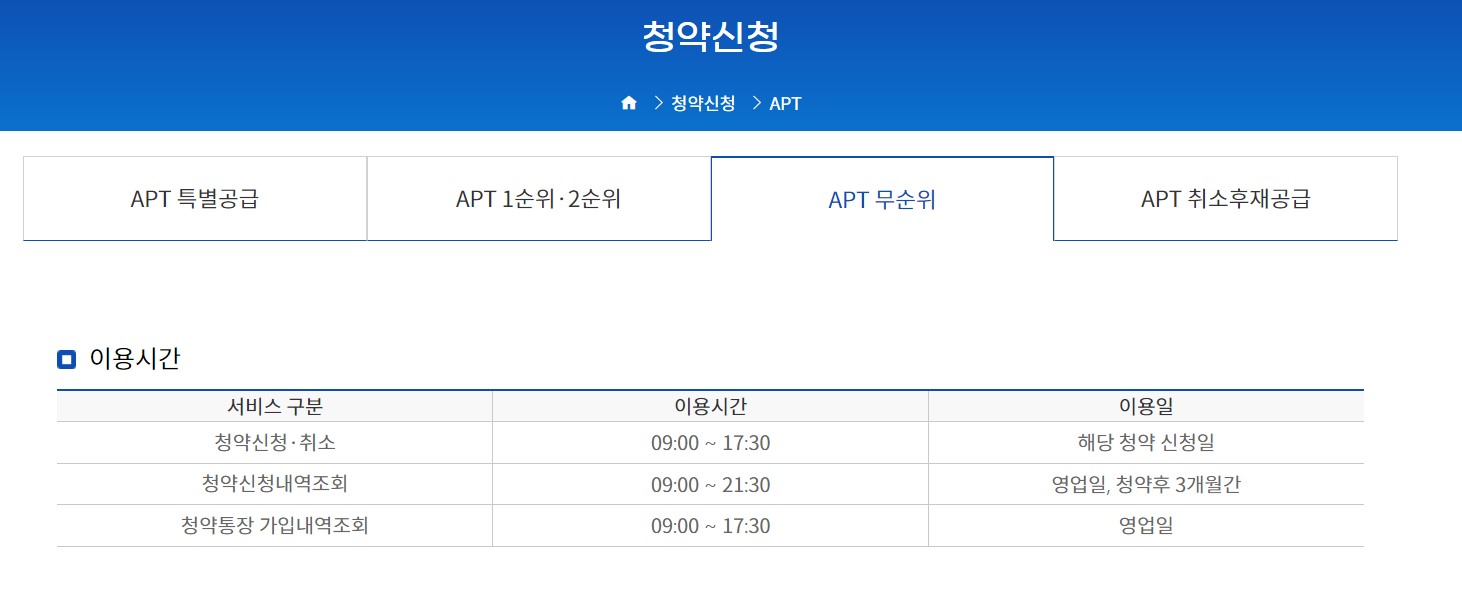Click the 이용일 column header
This screenshot has width=1462, height=596.
pos(1146,404)
